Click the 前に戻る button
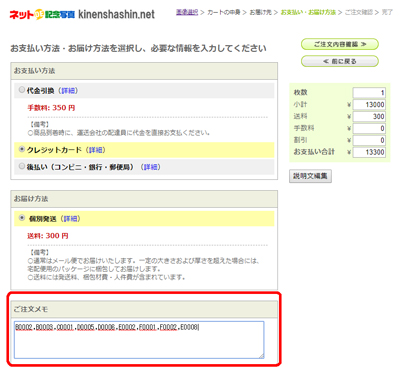The width and height of the screenshot is (400, 368). point(340,61)
